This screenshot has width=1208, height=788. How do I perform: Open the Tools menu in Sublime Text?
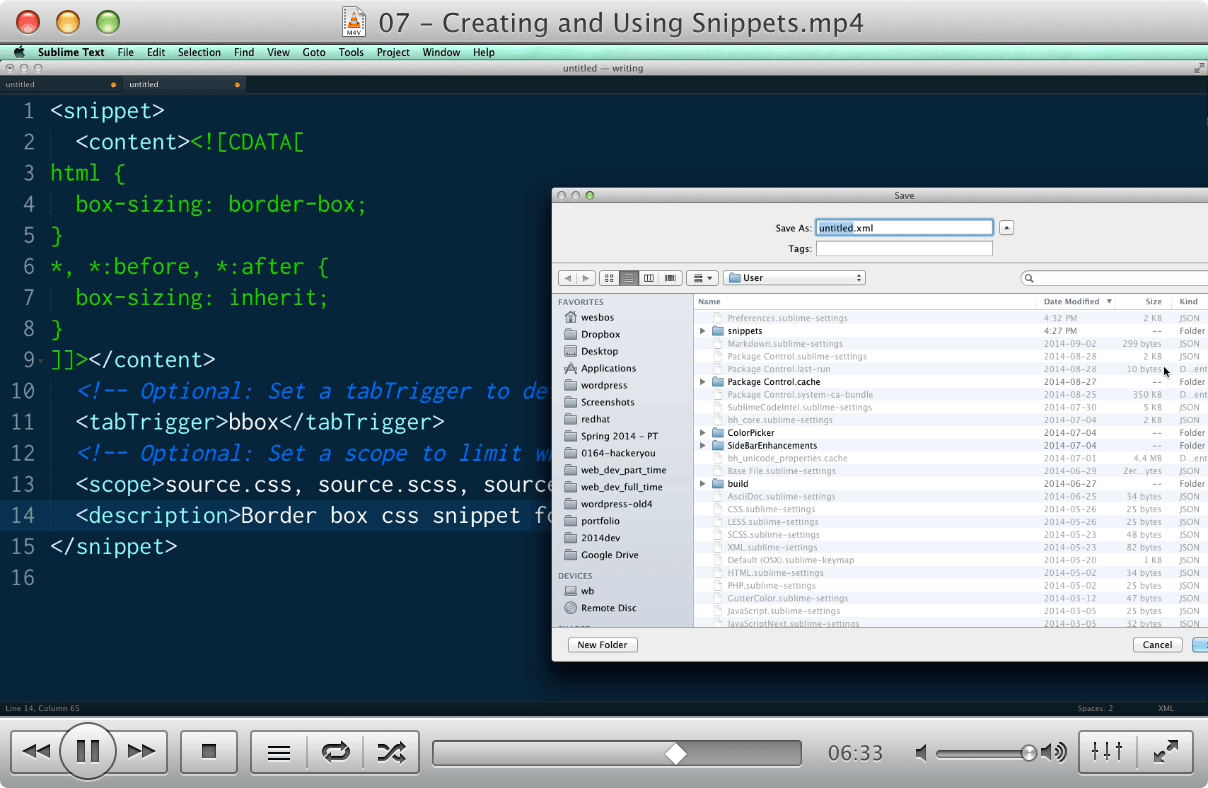[x=351, y=52]
